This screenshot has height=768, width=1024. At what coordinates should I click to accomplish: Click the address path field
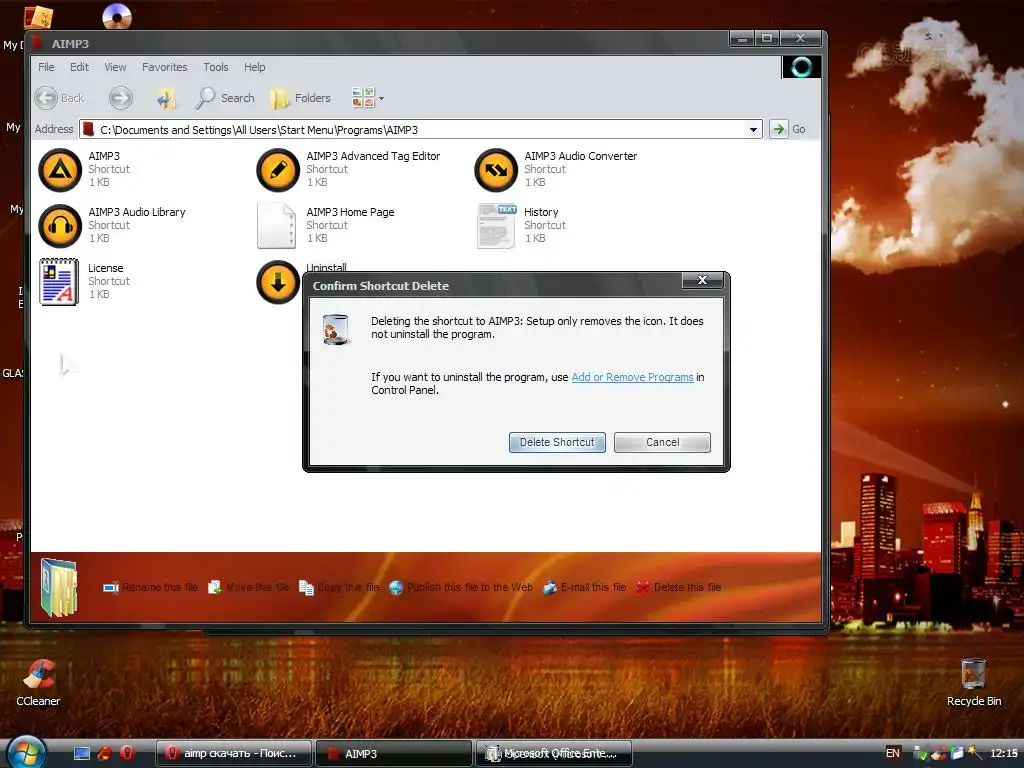click(x=421, y=129)
